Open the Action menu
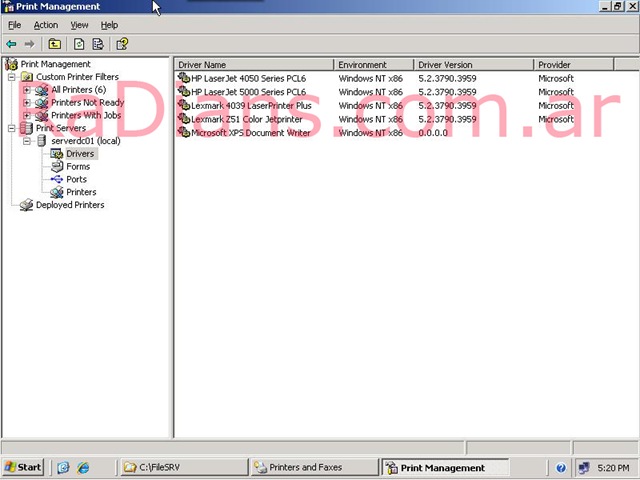 46,25
